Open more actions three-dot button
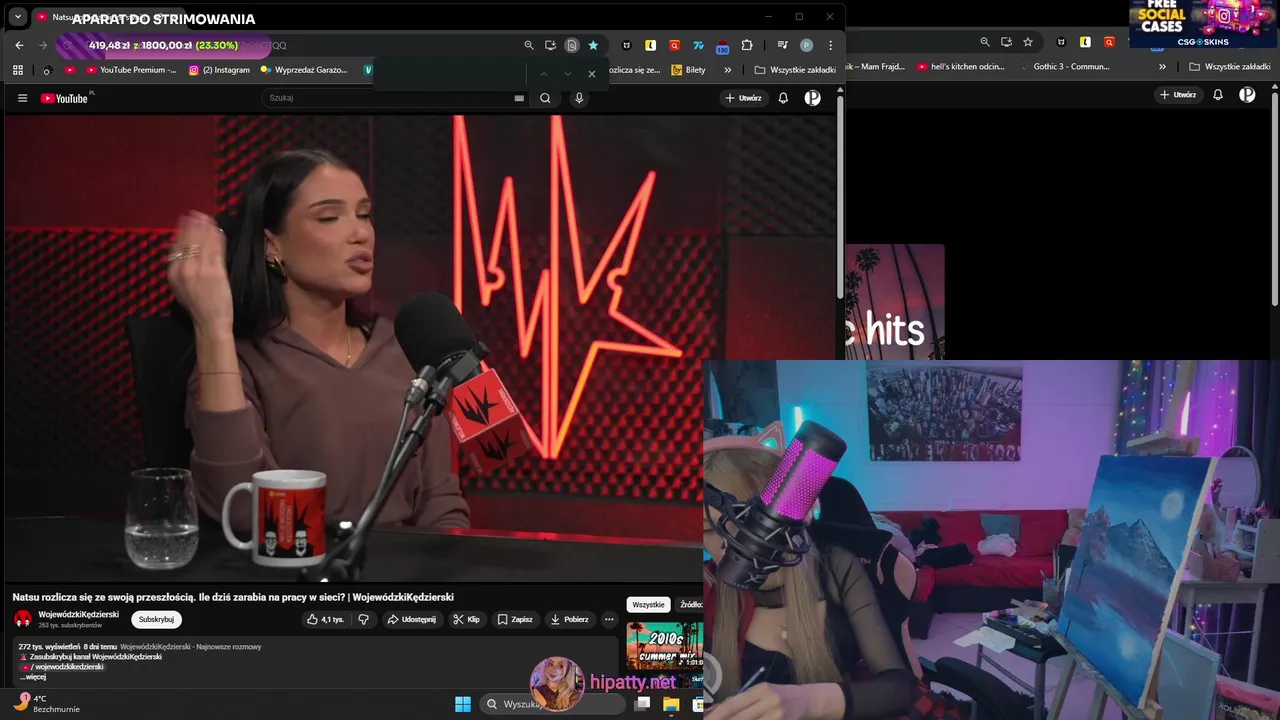 [609, 620]
